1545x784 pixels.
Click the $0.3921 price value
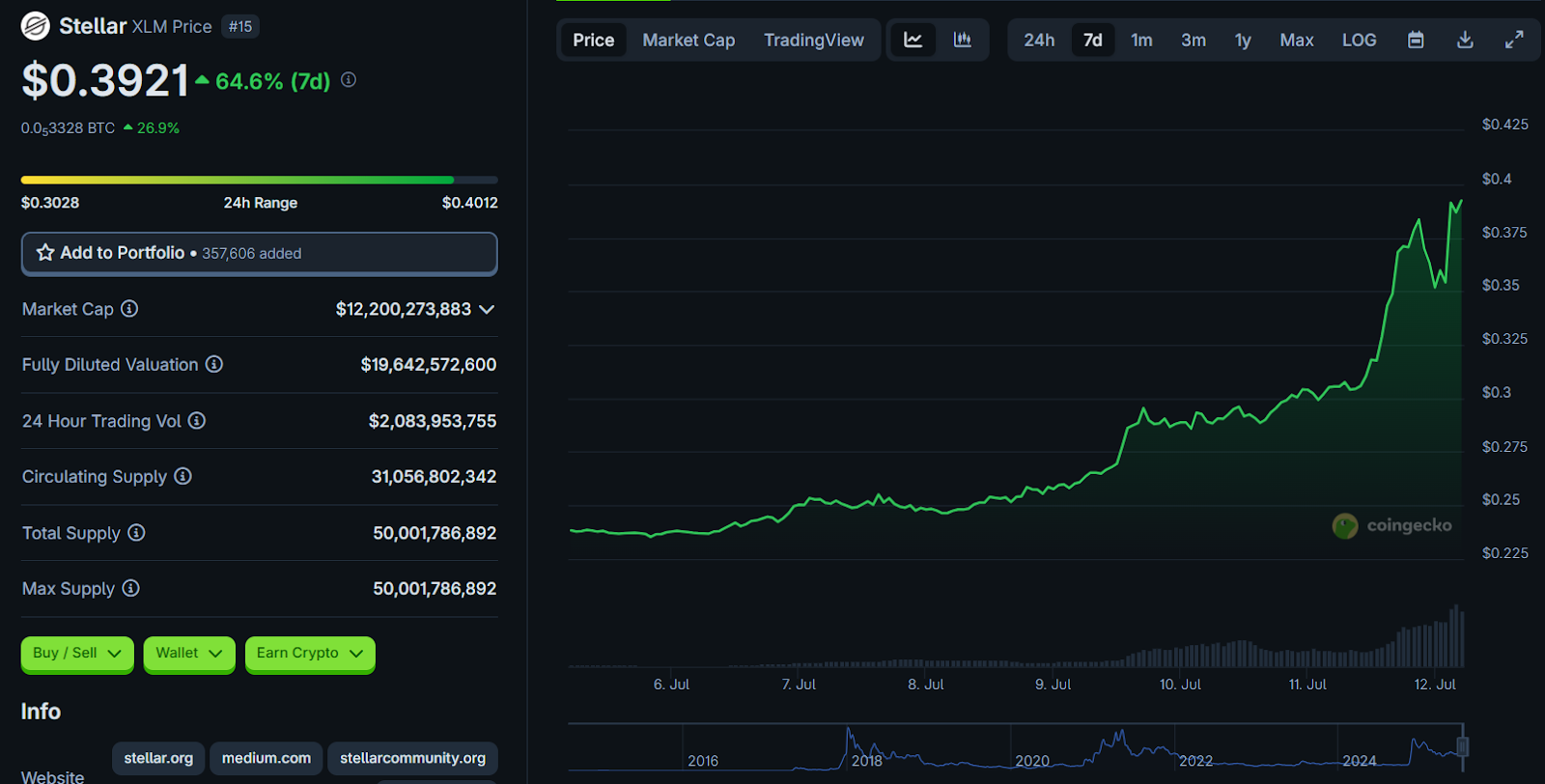point(105,80)
